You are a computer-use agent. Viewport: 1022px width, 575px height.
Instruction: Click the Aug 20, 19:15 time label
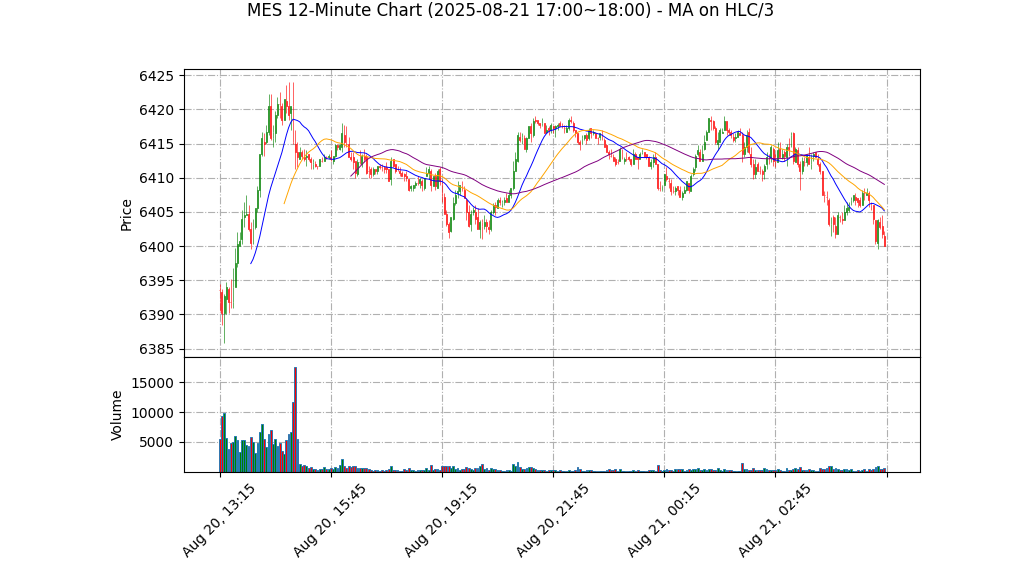pos(441,520)
